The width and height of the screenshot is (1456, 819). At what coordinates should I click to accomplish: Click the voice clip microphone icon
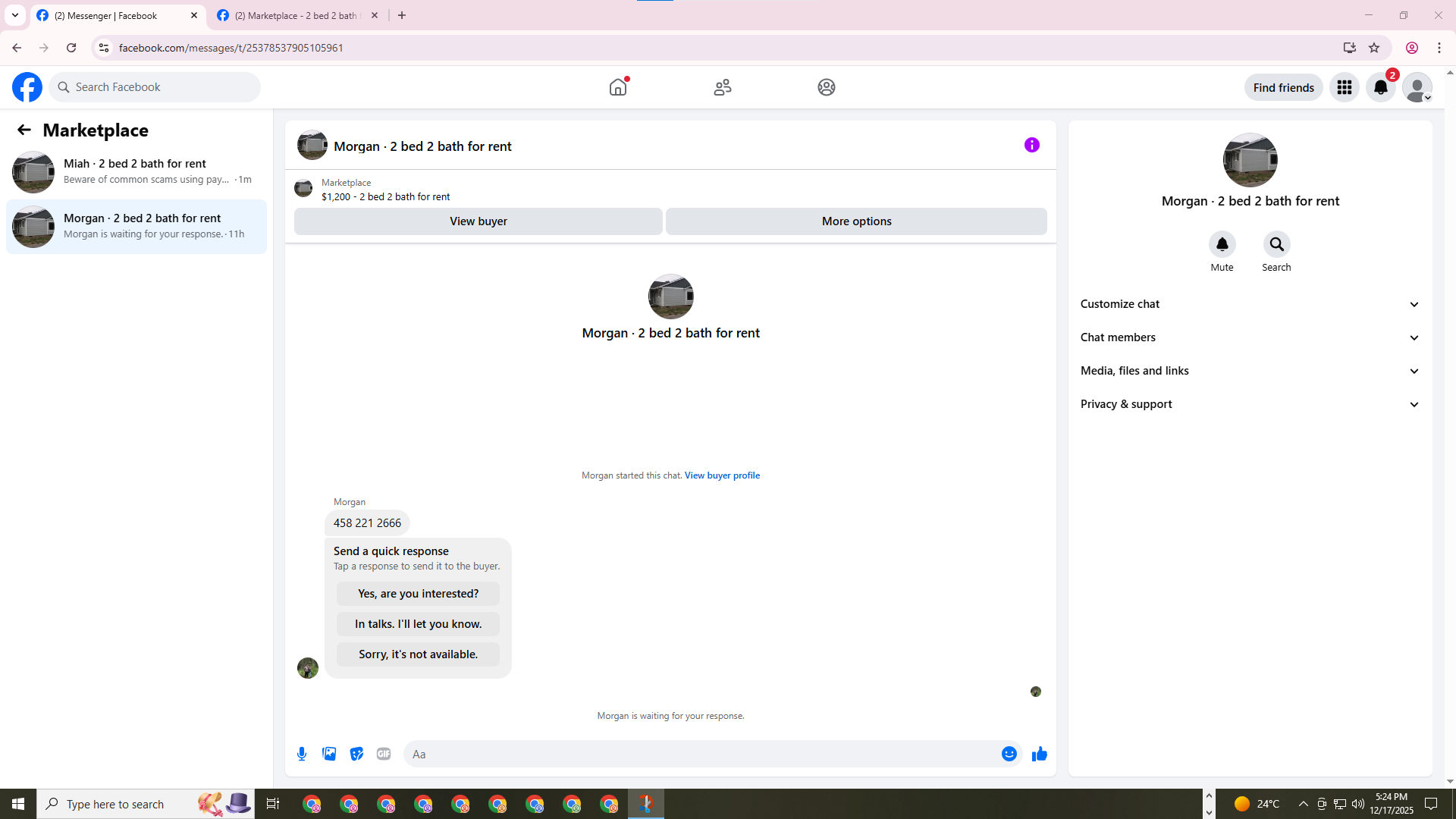(x=302, y=754)
